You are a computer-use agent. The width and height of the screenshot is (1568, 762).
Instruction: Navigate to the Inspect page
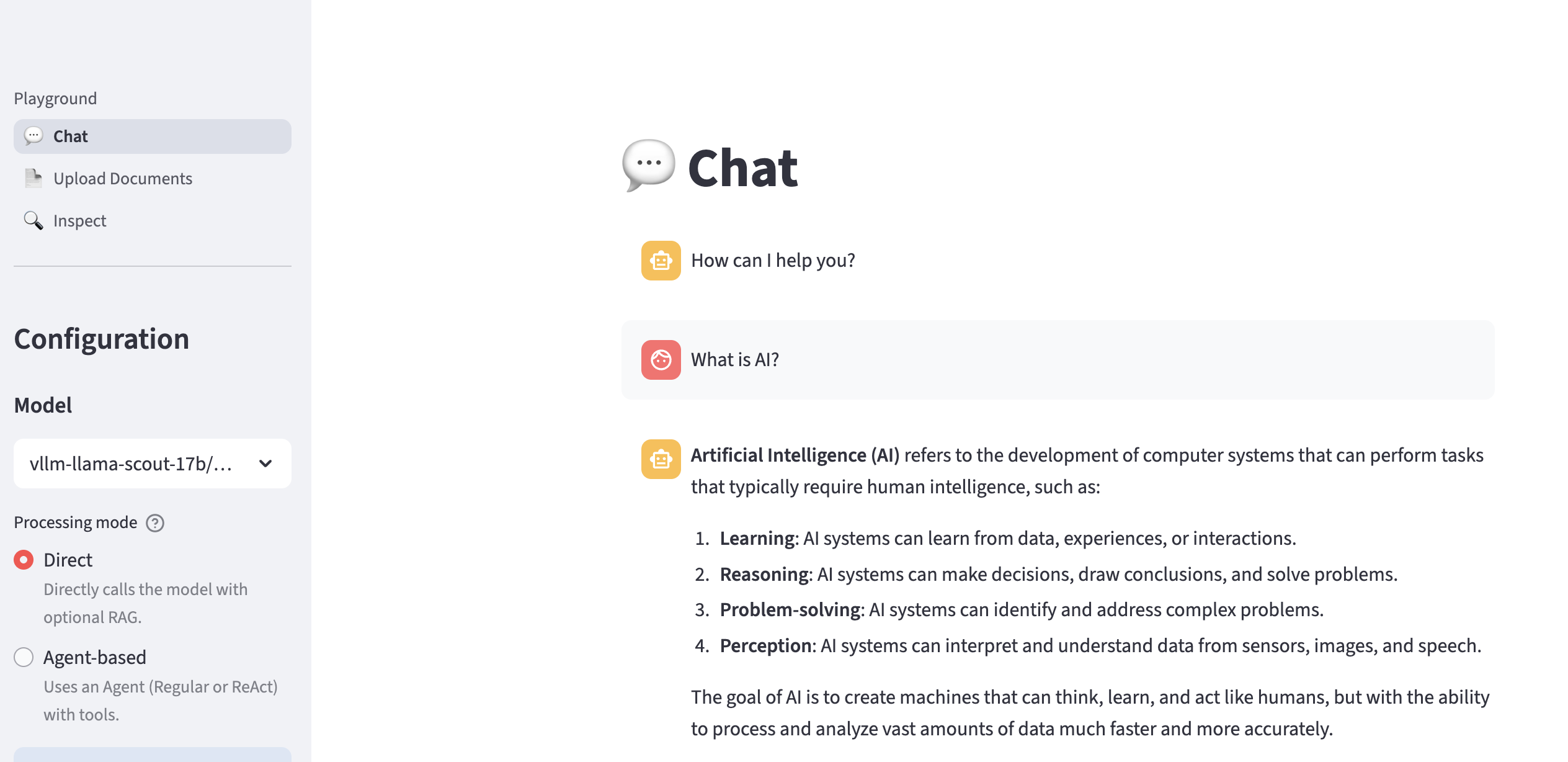pyautogui.click(x=79, y=221)
